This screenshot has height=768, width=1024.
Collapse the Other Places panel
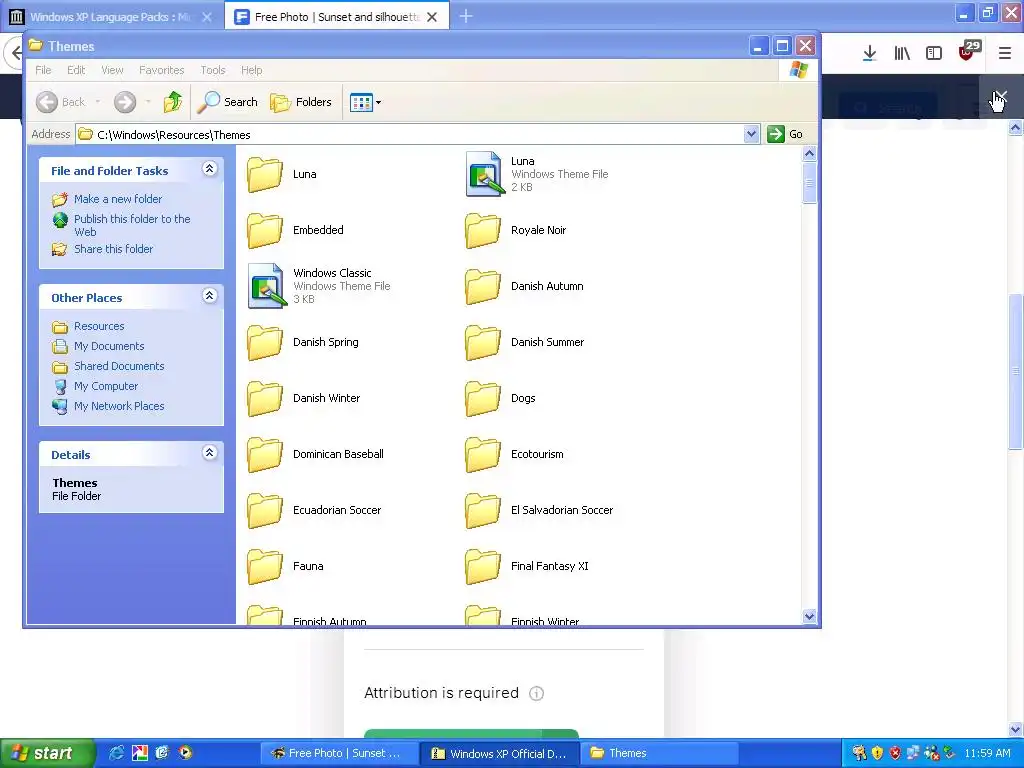(x=210, y=296)
